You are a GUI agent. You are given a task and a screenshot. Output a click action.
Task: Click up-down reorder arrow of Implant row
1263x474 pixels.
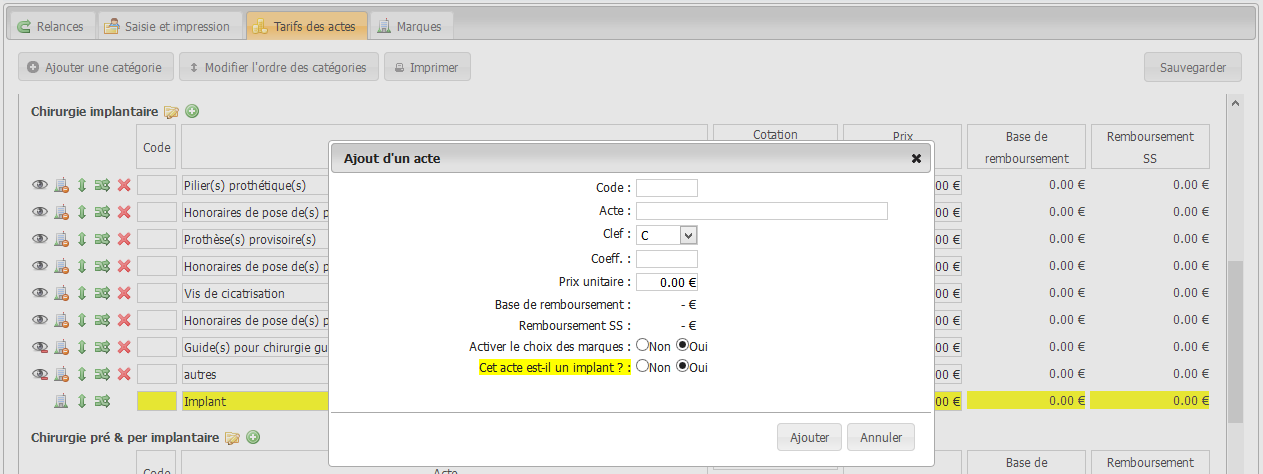82,401
